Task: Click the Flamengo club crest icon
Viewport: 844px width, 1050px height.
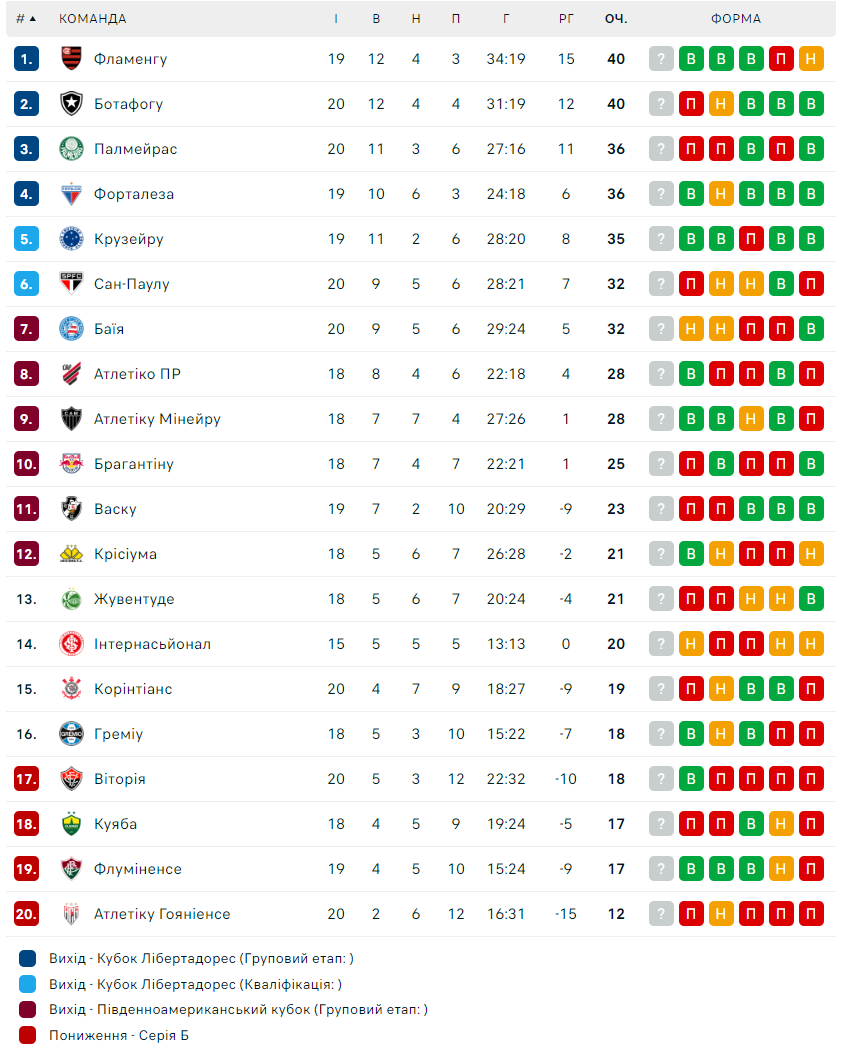Action: pyautogui.click(x=71, y=59)
